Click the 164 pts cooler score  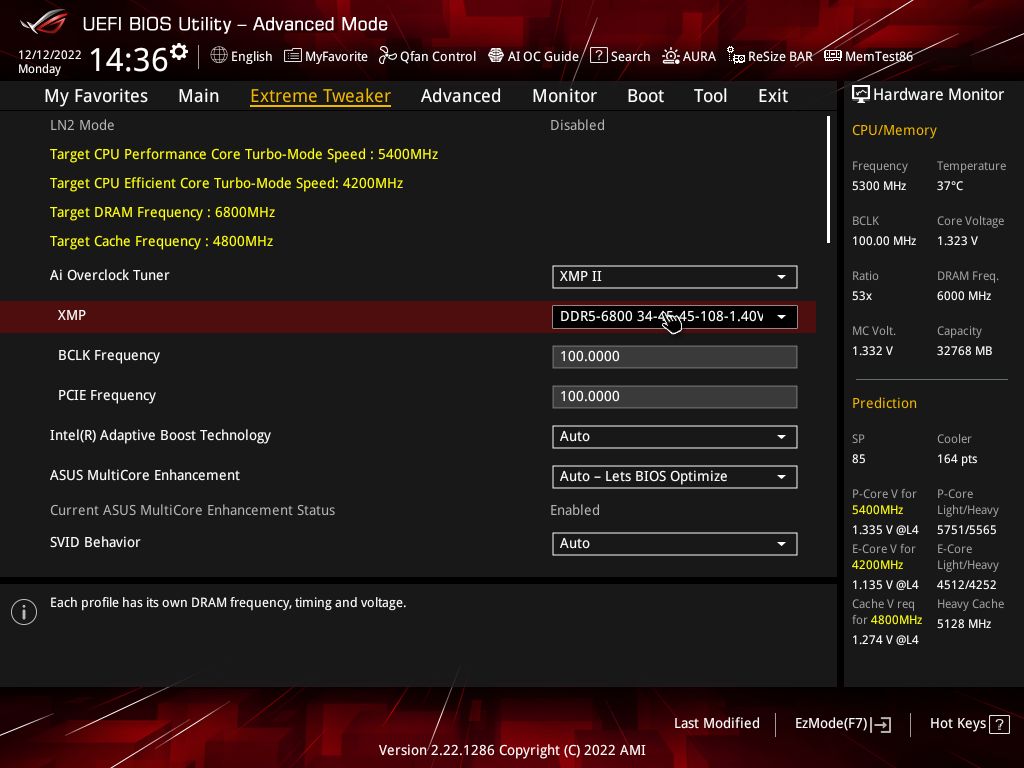[x=957, y=458]
